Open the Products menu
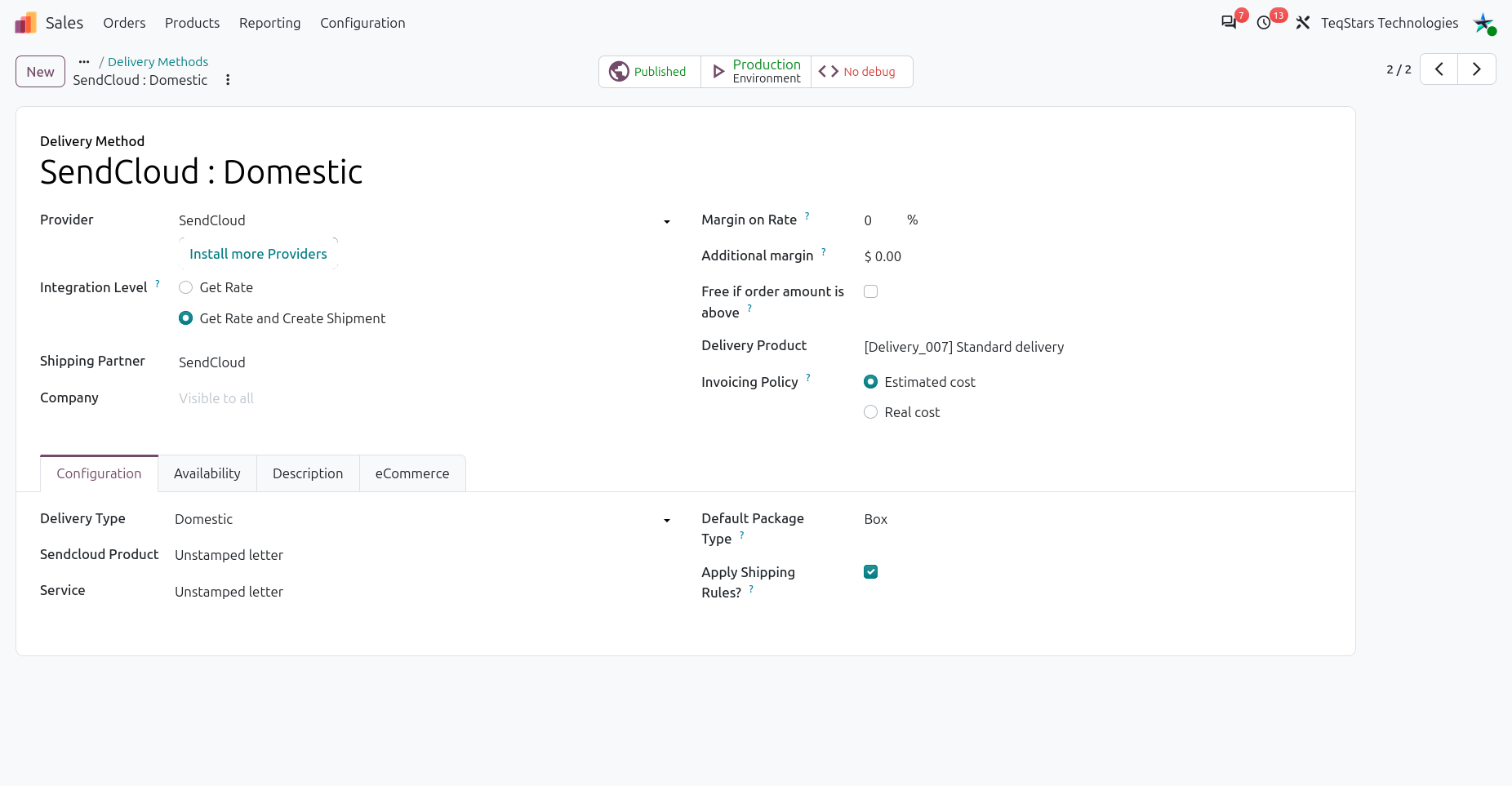This screenshot has width=1512, height=786. [x=193, y=23]
